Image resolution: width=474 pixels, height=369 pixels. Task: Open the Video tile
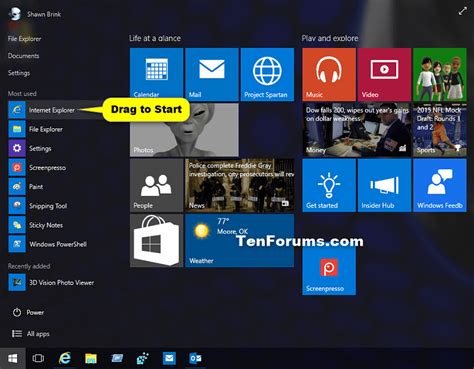[384, 74]
